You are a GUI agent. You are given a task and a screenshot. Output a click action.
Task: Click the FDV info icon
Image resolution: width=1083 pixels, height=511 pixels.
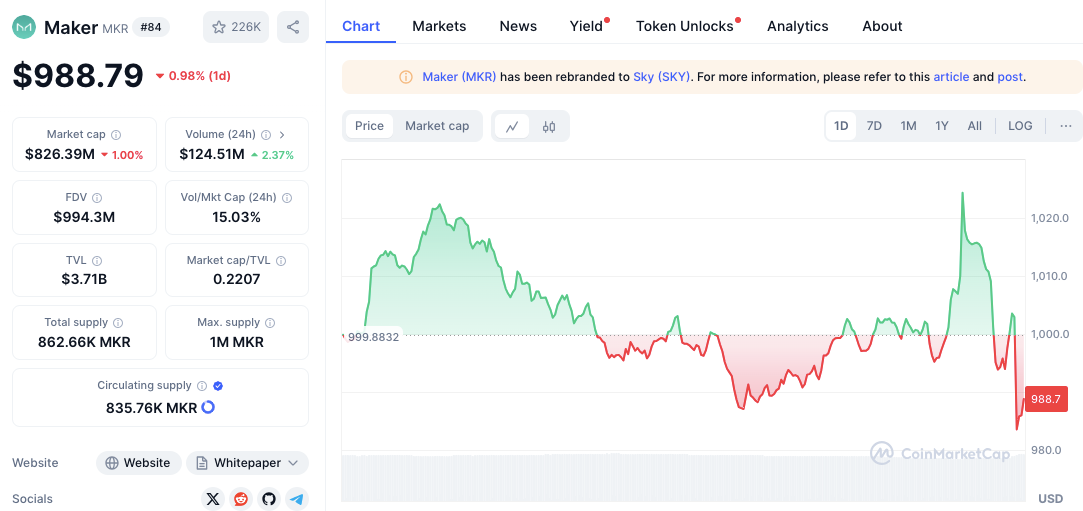coord(97,197)
